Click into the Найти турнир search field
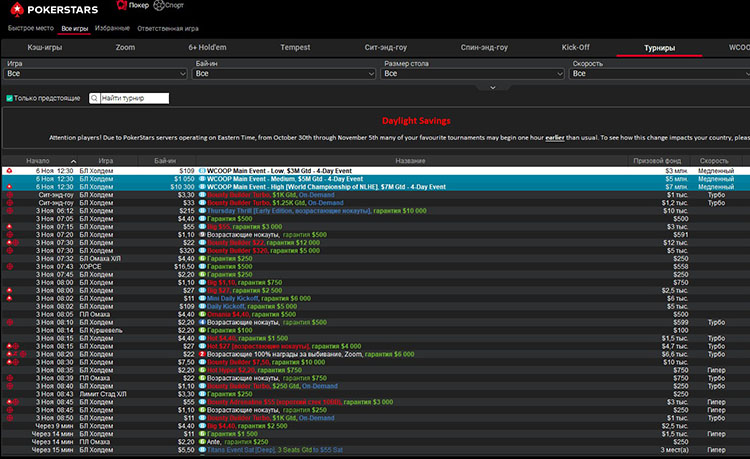The image size is (750, 459). (x=134, y=98)
